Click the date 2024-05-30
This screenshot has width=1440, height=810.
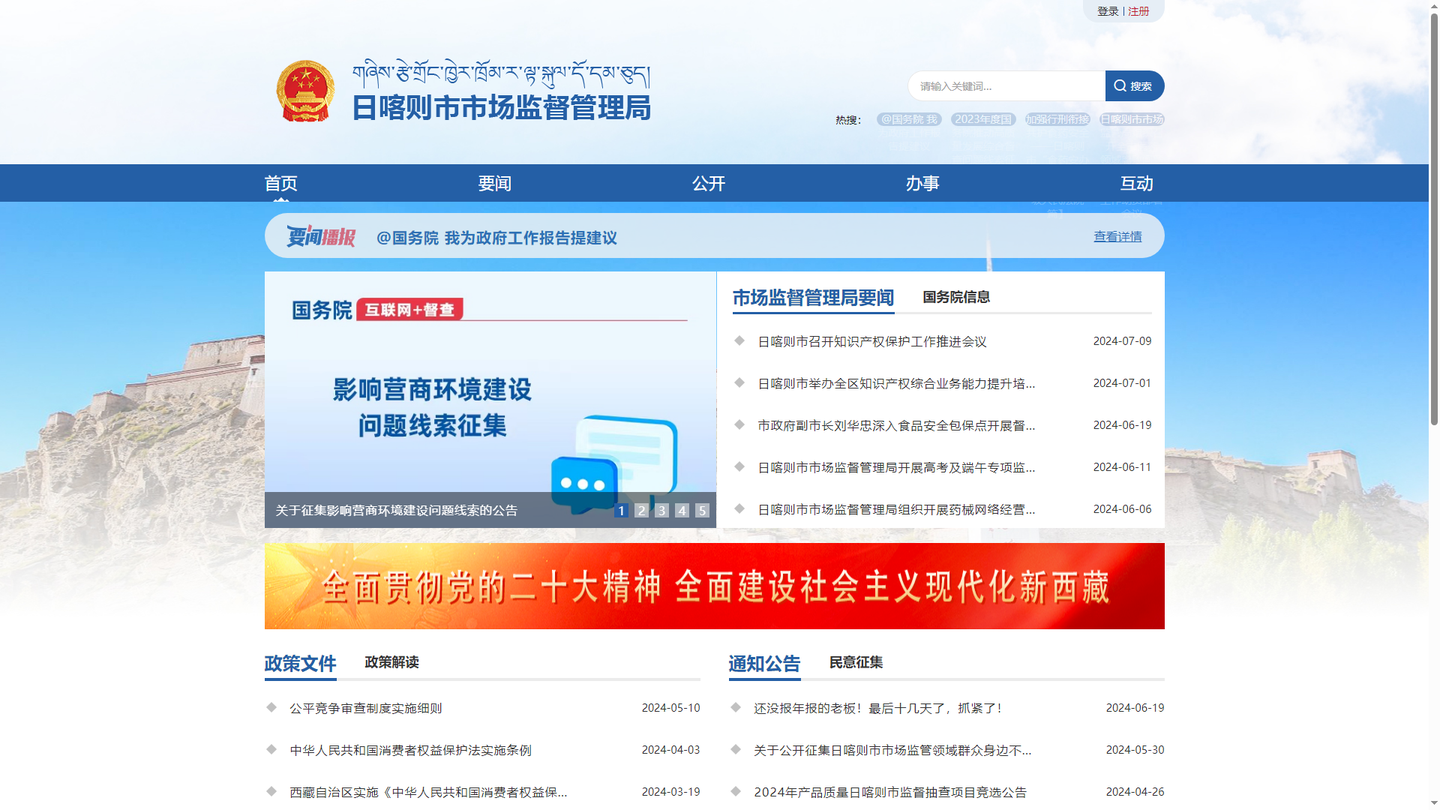1135,750
